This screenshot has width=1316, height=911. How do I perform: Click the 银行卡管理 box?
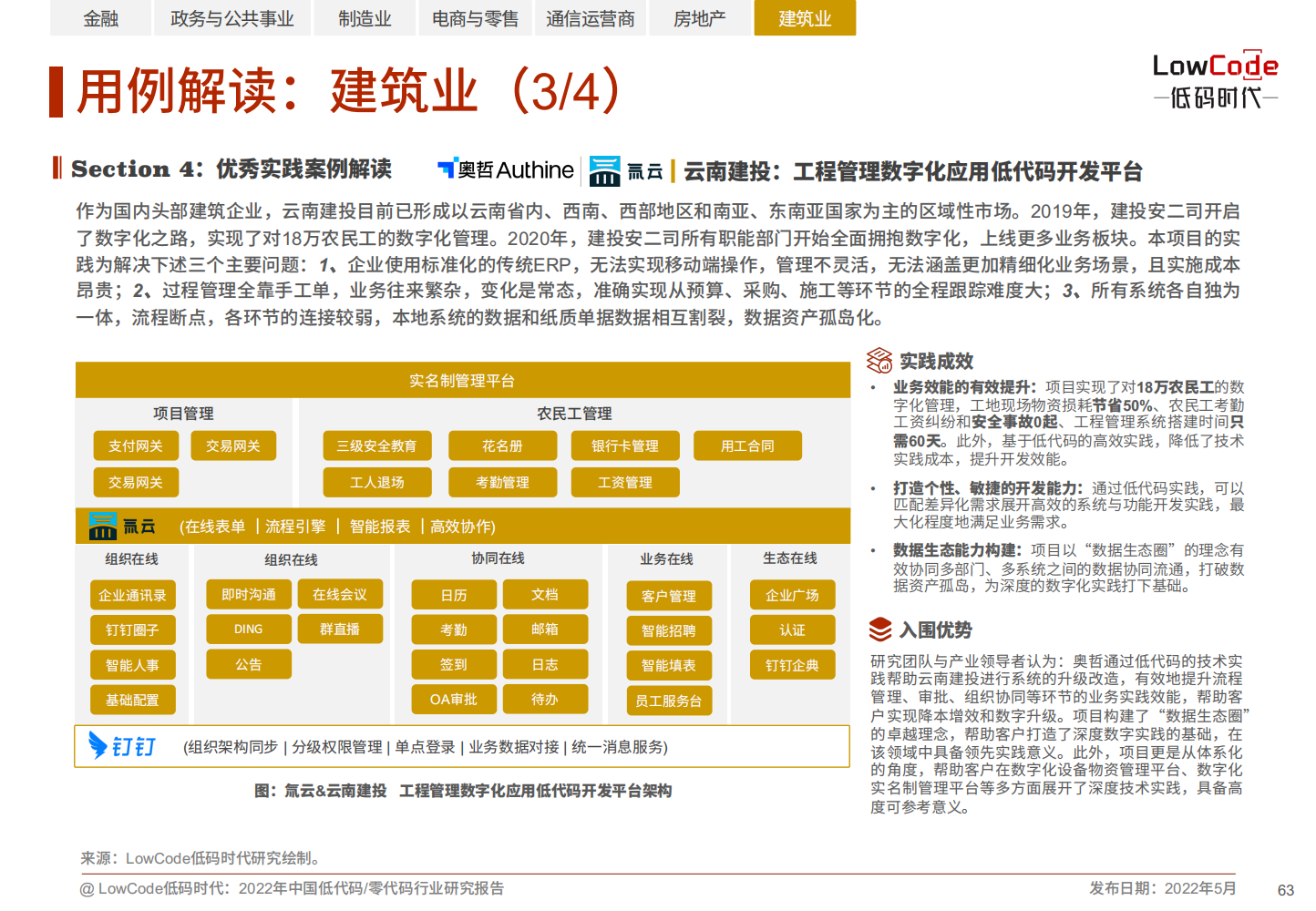click(x=625, y=445)
